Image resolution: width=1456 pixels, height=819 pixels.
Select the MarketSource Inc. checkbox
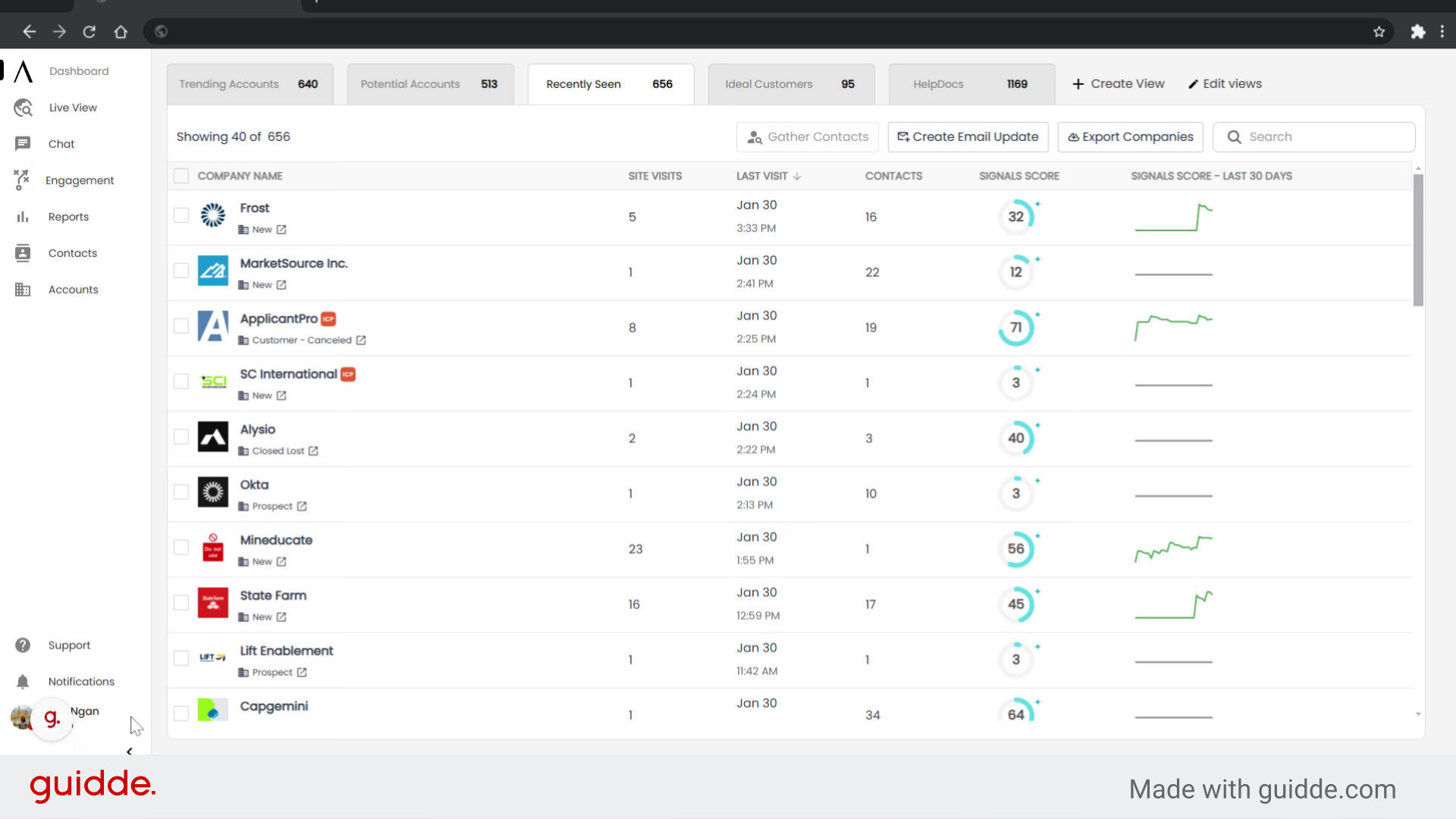click(x=181, y=271)
